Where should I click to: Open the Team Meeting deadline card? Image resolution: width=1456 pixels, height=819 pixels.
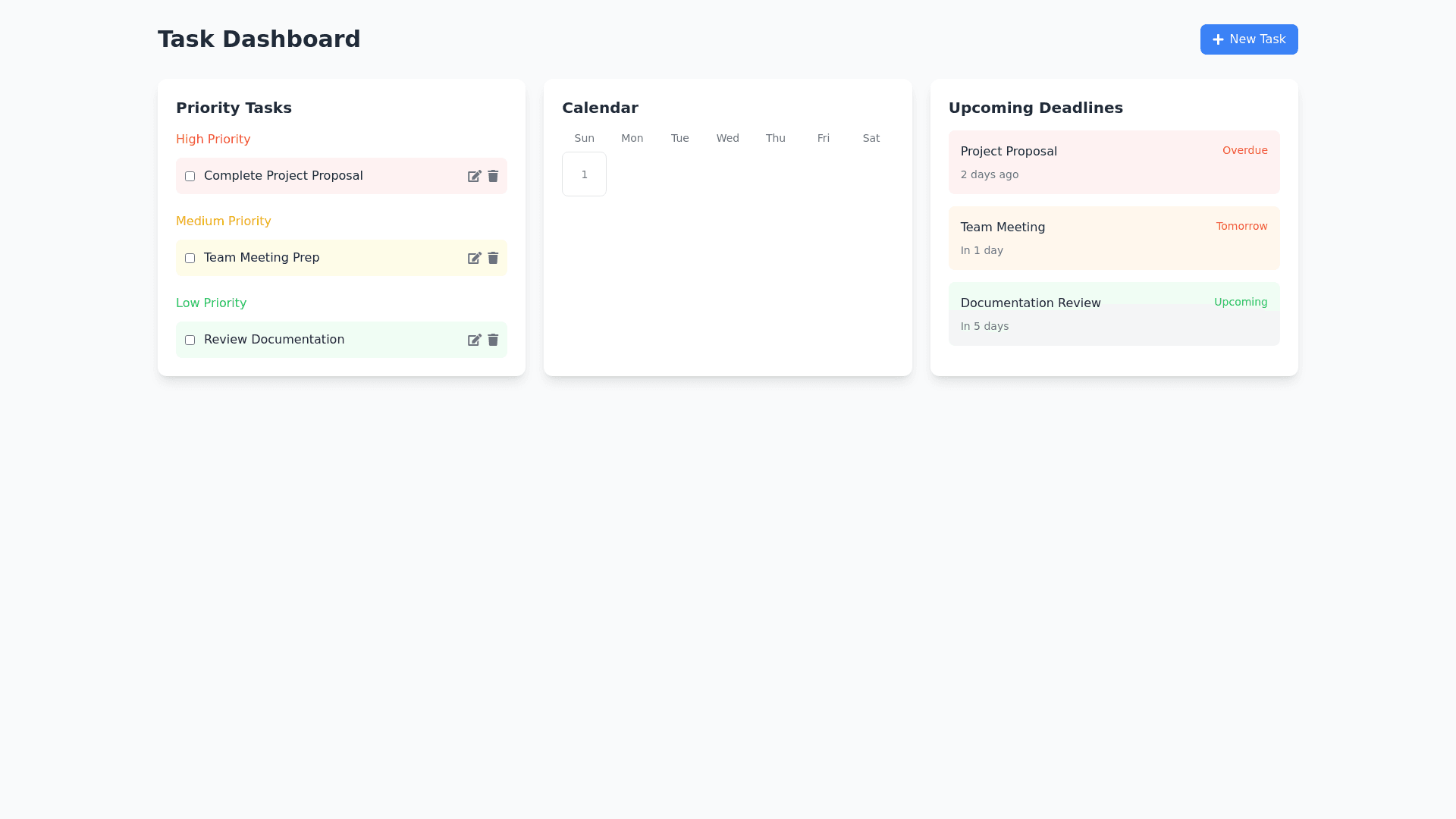click(1113, 238)
